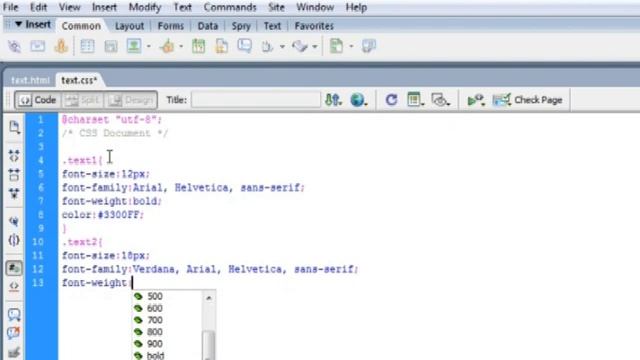Insert a Date object
Viewport: 640px width, 360px height.
tap(198, 46)
